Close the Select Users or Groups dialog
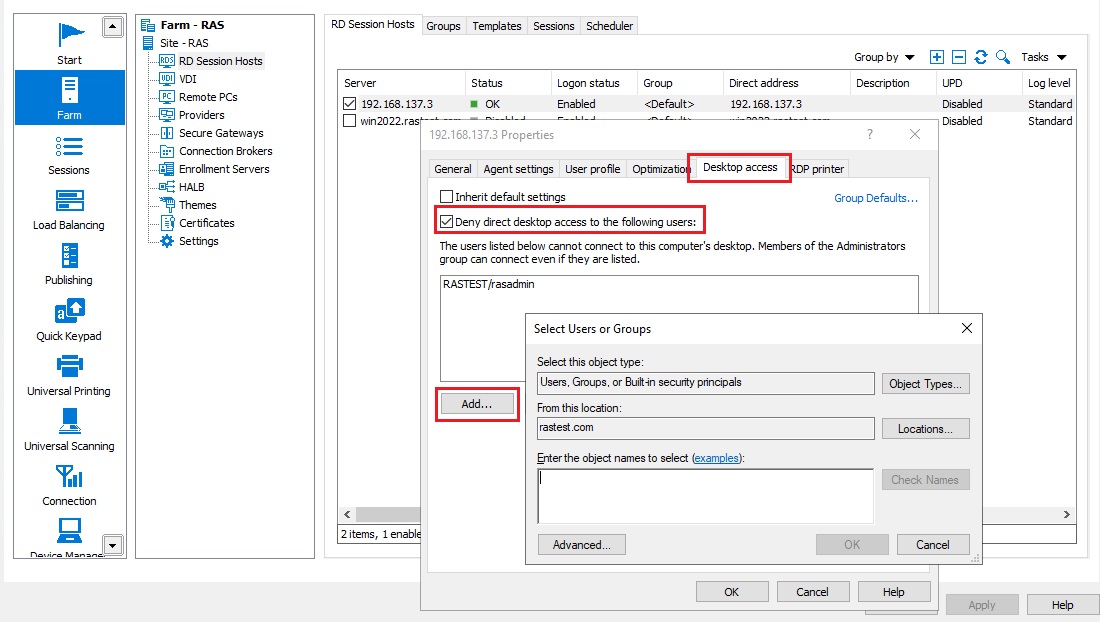Screen dimensions: 1100x622 [x=967, y=328]
